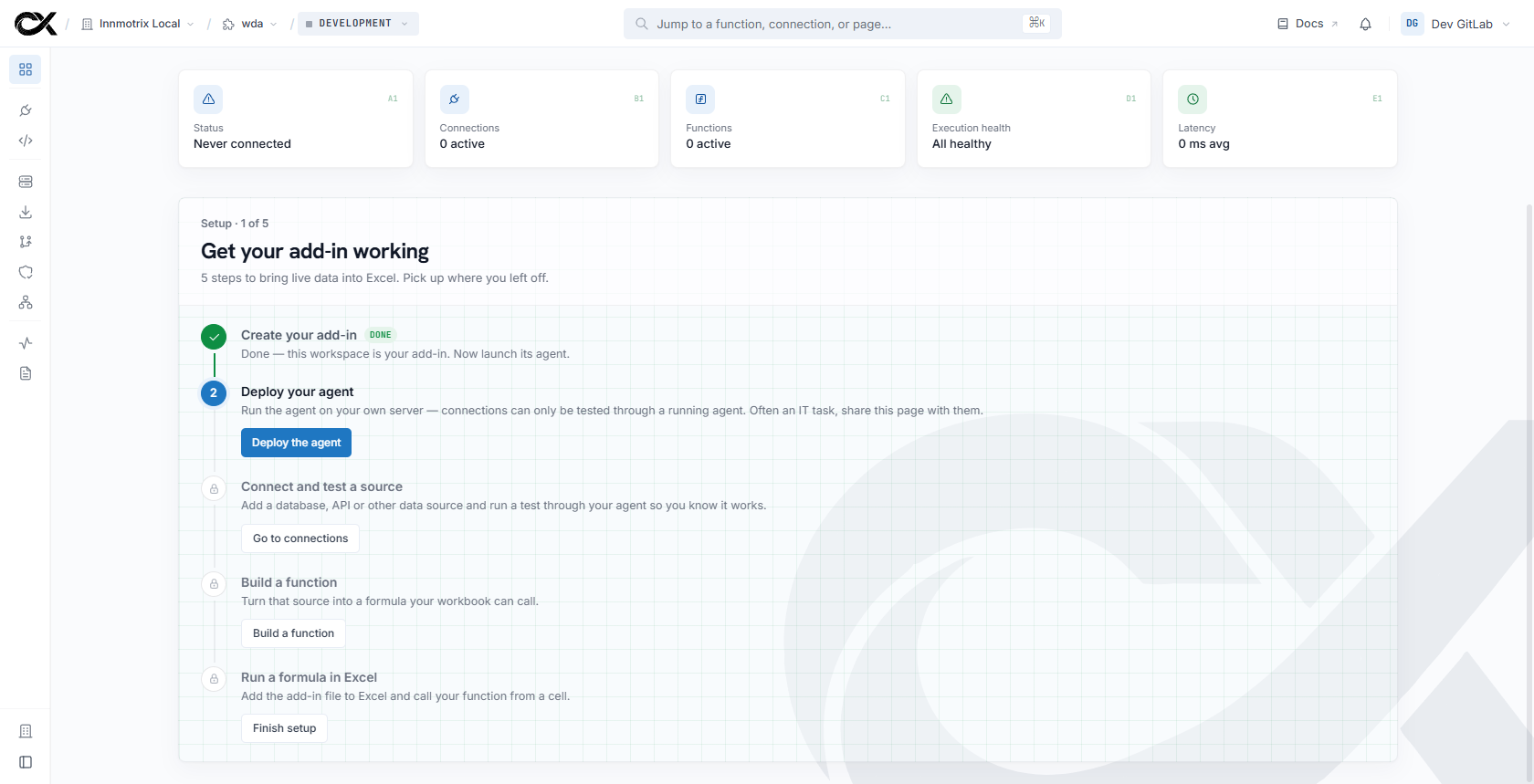The width and height of the screenshot is (1534, 784).
Task: Open the document logs icon in sidebar
Action: click(26, 373)
